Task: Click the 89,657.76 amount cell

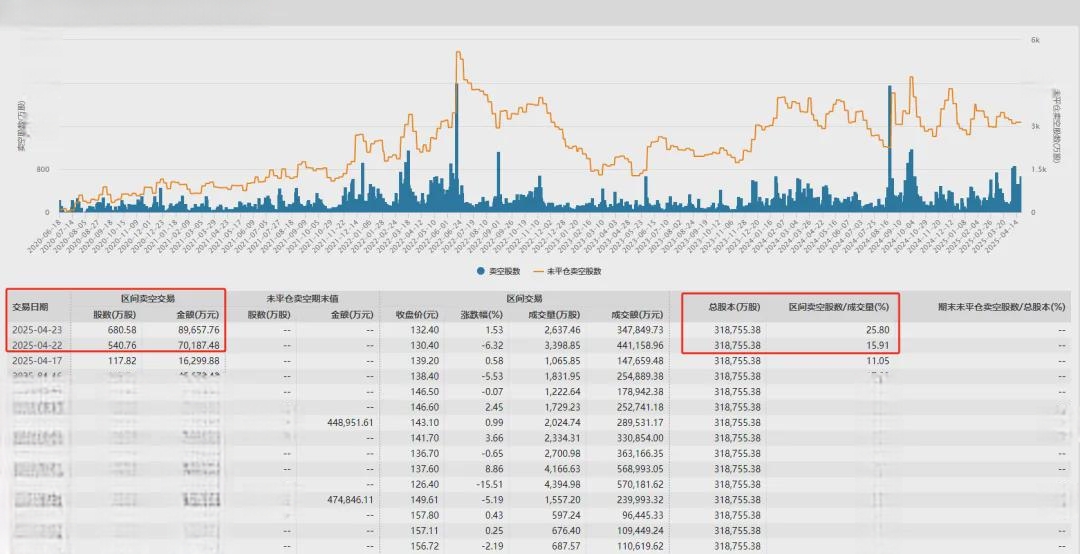Action: [x=199, y=330]
